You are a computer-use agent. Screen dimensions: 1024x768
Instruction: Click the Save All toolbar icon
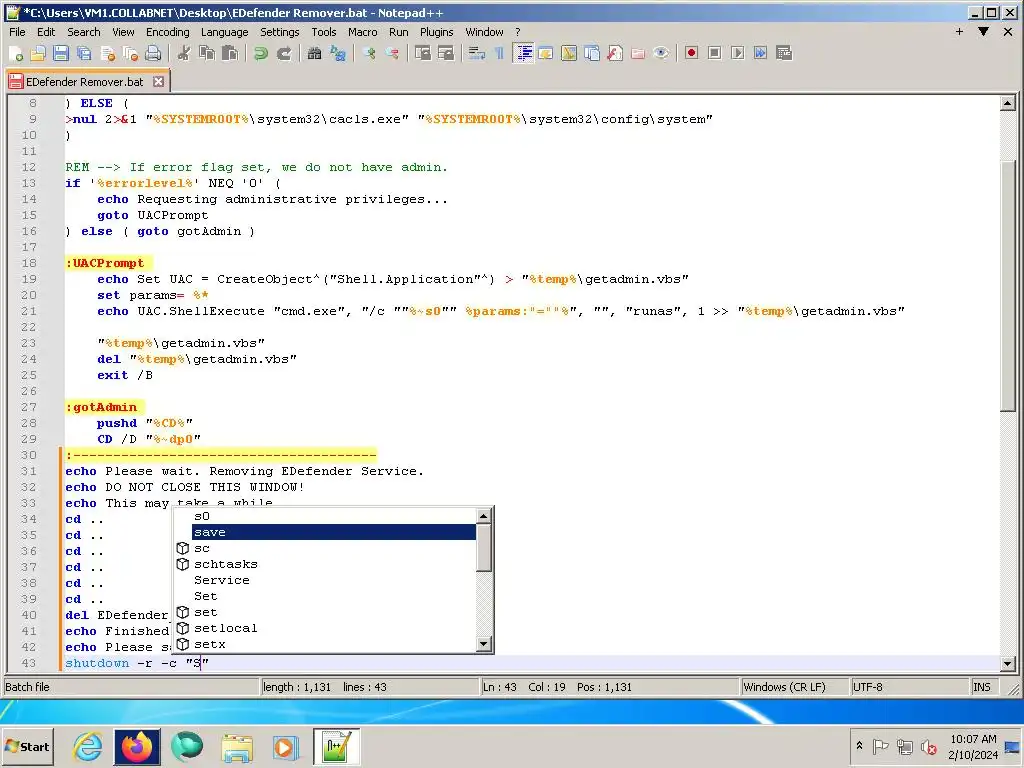pos(84,54)
